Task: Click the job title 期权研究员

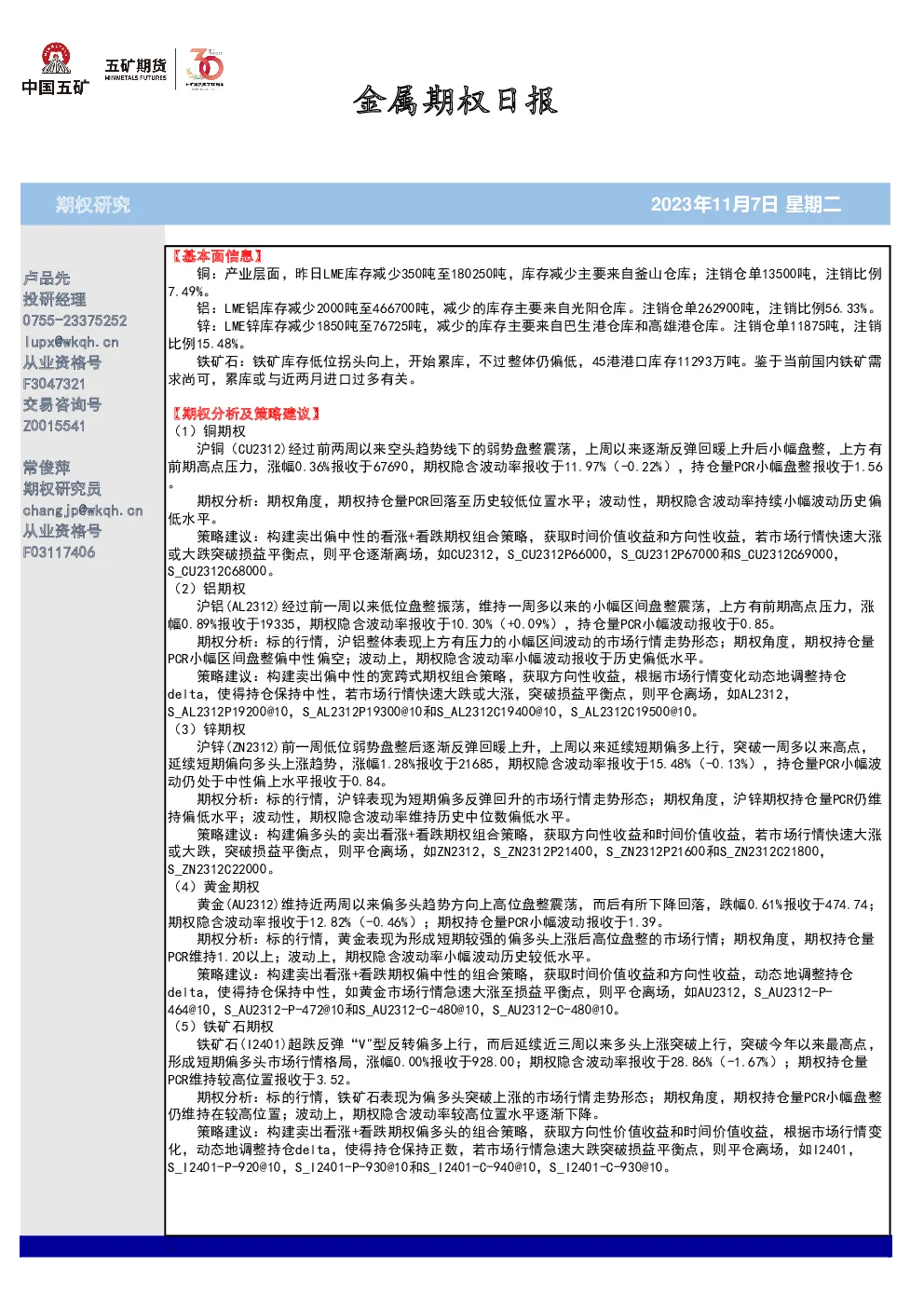Action: coord(62,489)
